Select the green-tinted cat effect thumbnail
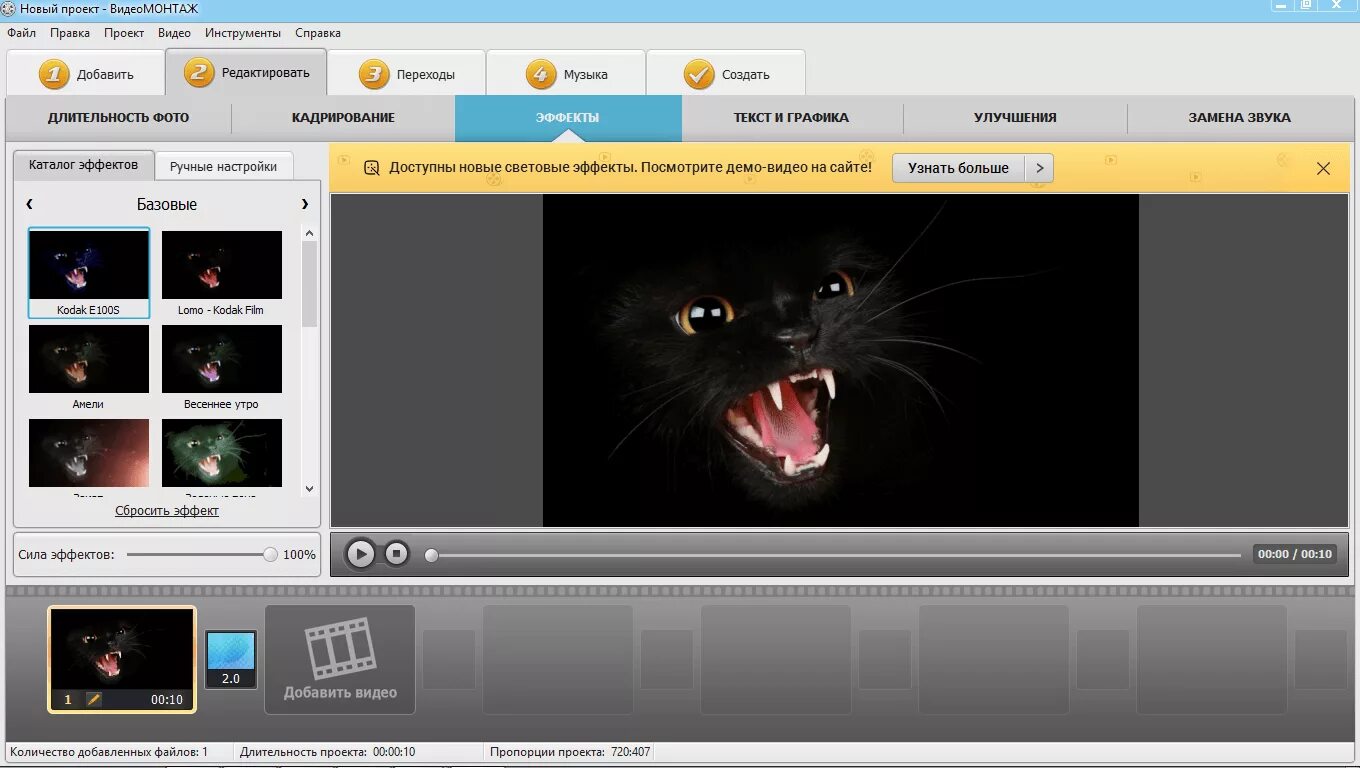The height and width of the screenshot is (768, 1360). [222, 453]
